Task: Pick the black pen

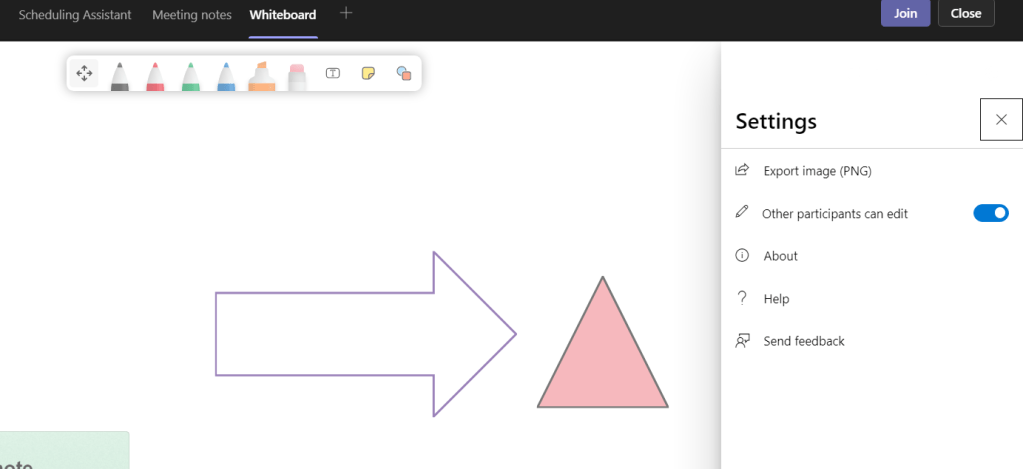Action: click(119, 75)
